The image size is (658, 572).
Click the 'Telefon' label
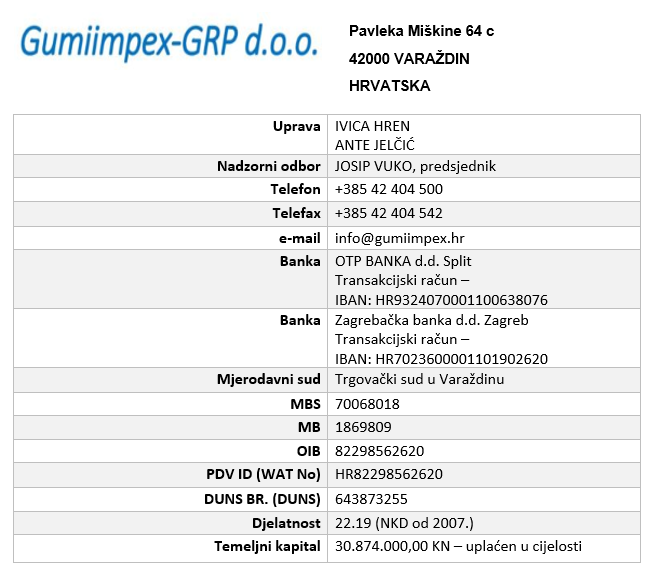click(295, 189)
